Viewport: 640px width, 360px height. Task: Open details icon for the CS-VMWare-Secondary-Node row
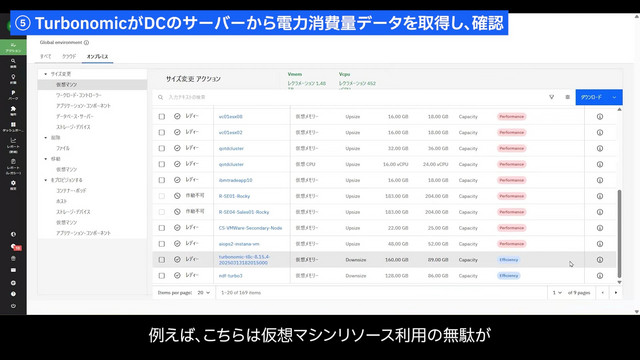pos(600,228)
